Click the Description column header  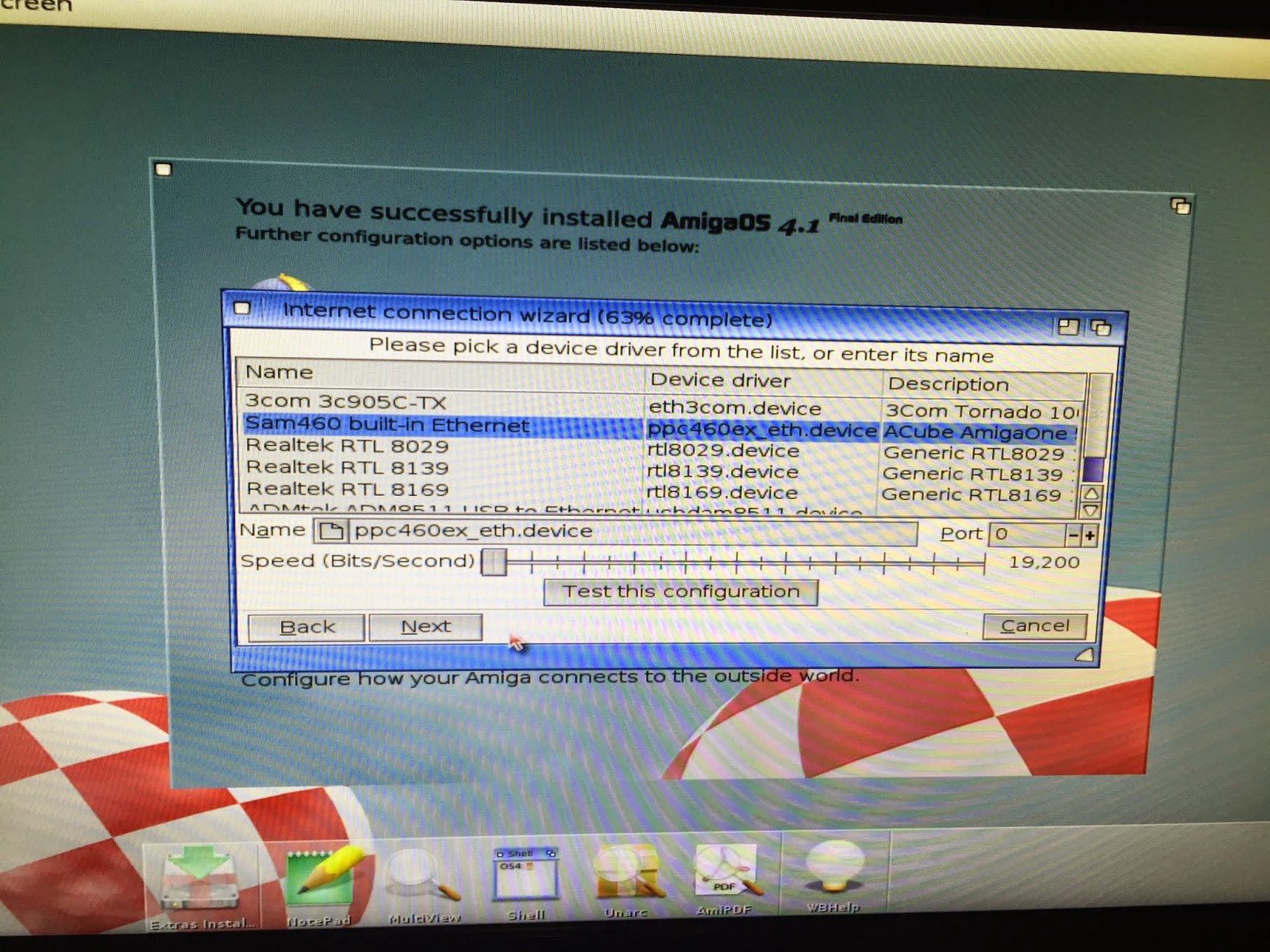984,384
